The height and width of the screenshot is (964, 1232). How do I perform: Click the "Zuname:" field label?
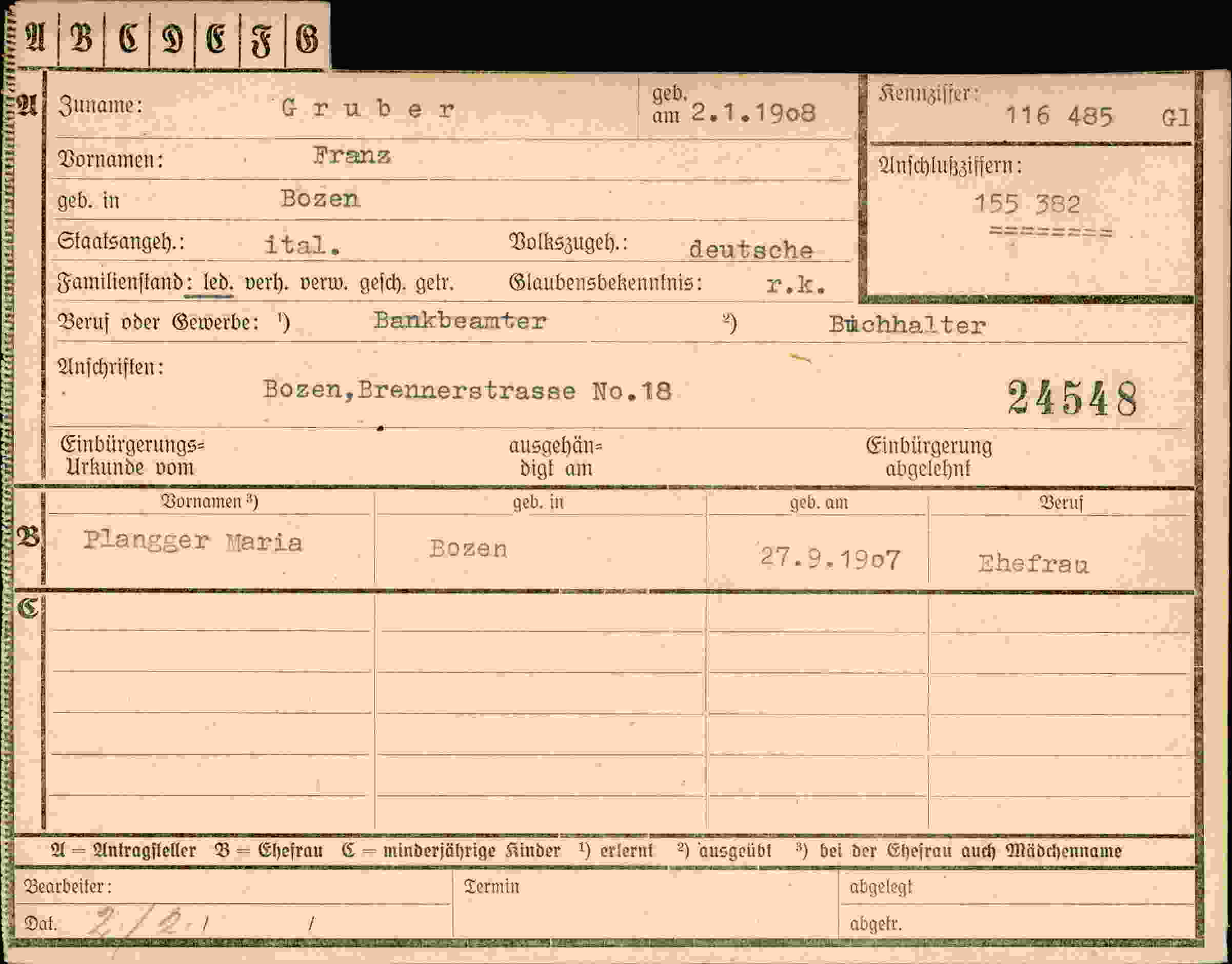pyautogui.click(x=101, y=106)
